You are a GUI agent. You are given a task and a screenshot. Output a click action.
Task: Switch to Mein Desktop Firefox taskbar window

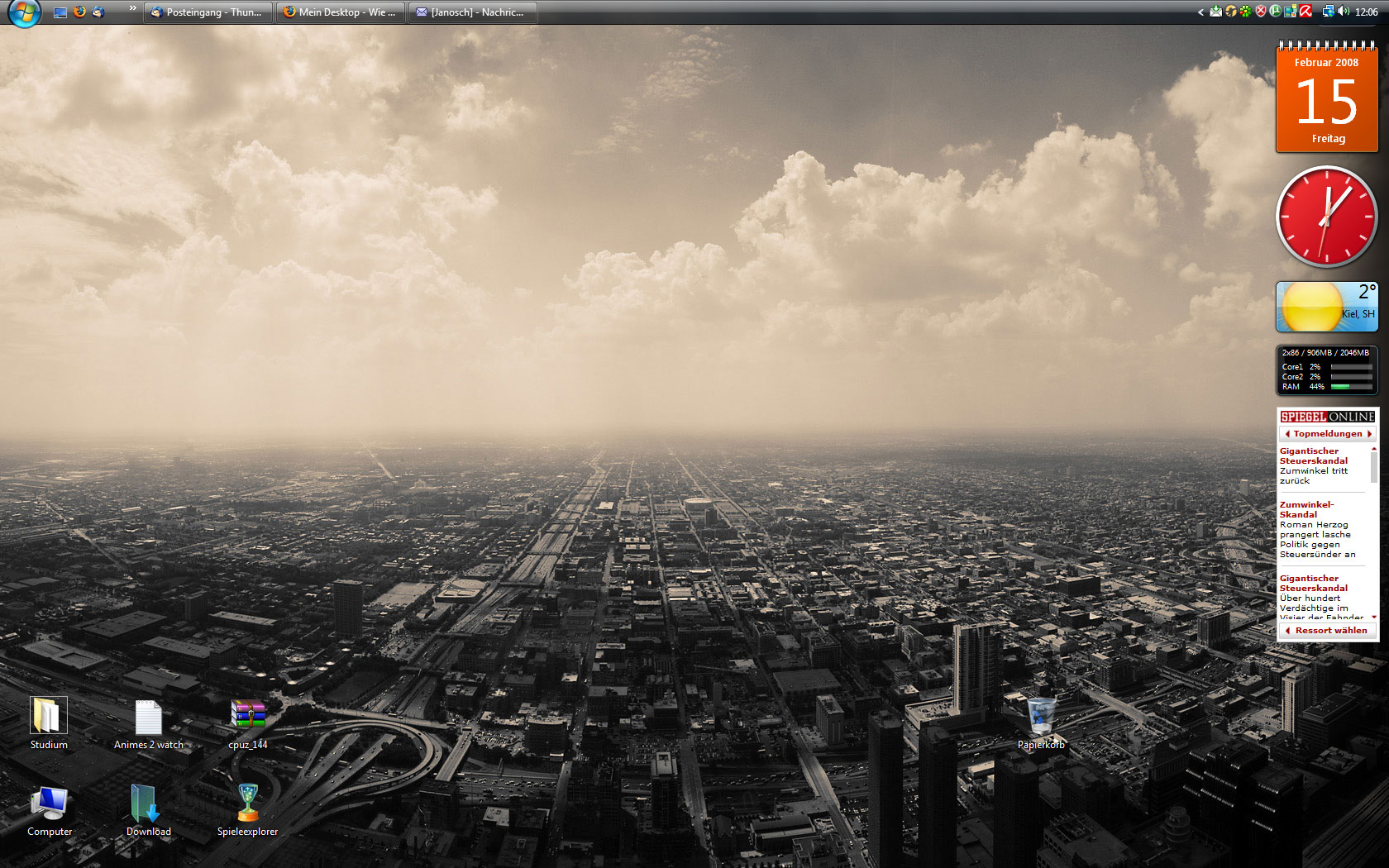point(340,12)
